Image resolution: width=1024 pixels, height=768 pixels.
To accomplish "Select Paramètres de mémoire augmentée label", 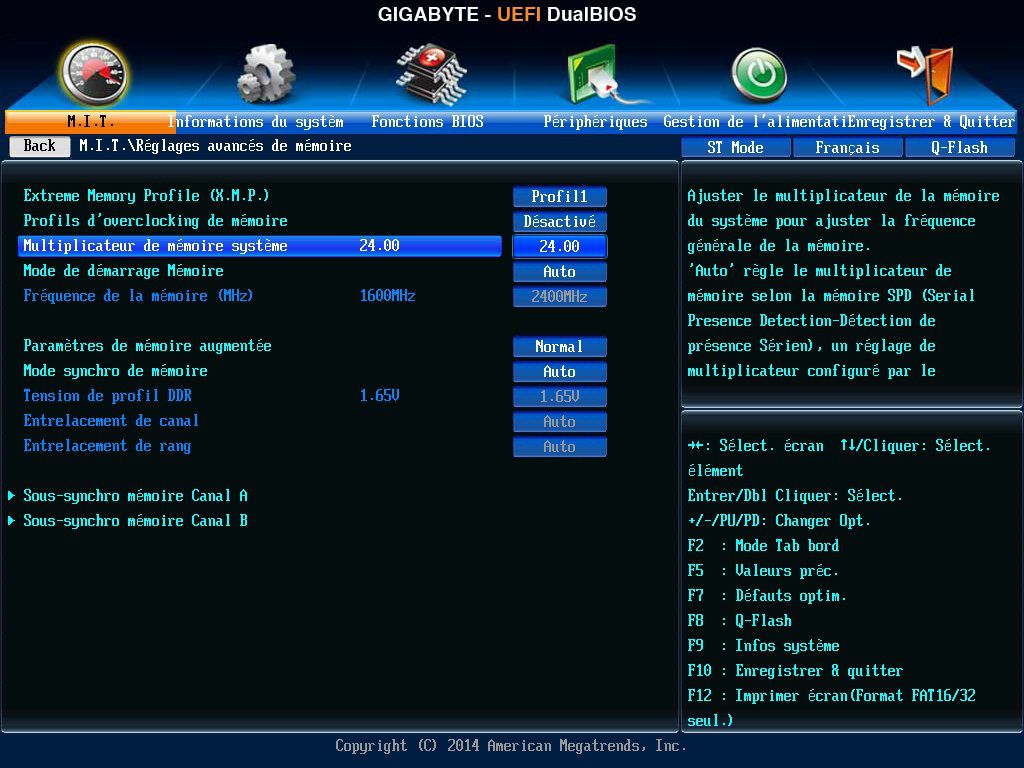I will click(148, 346).
